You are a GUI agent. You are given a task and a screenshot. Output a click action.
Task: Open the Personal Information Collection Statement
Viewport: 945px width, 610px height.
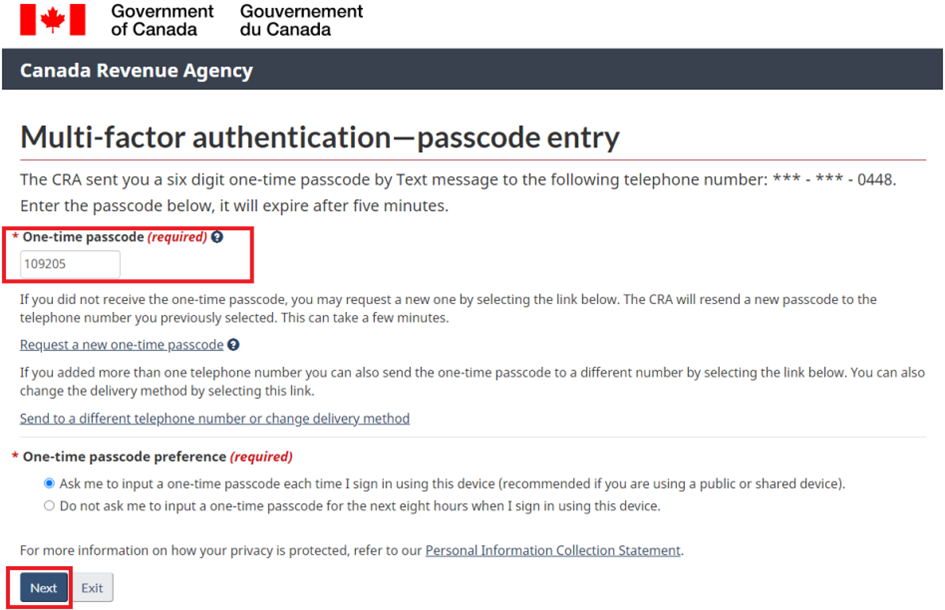point(553,551)
